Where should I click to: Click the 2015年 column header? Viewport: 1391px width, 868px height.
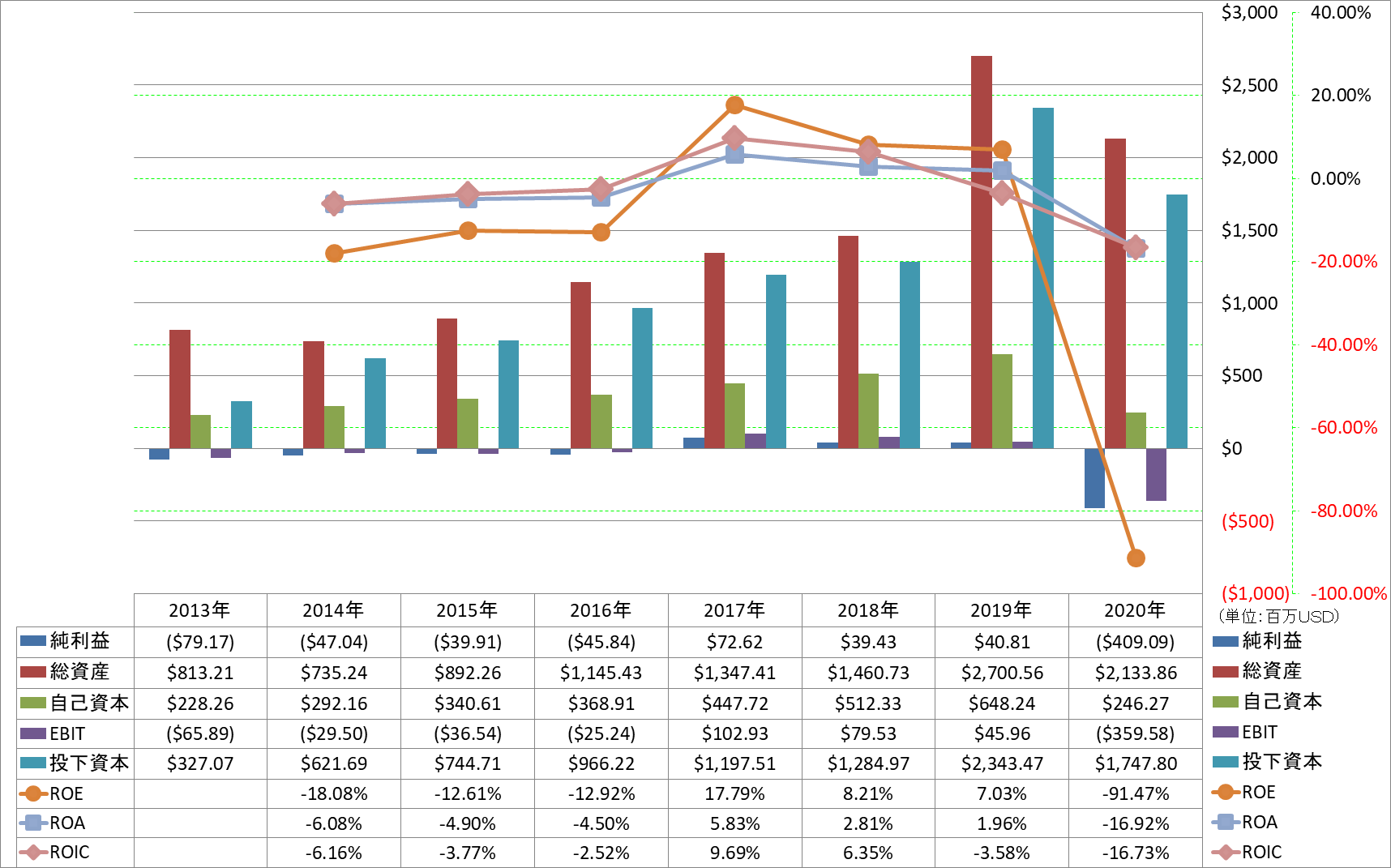467,610
